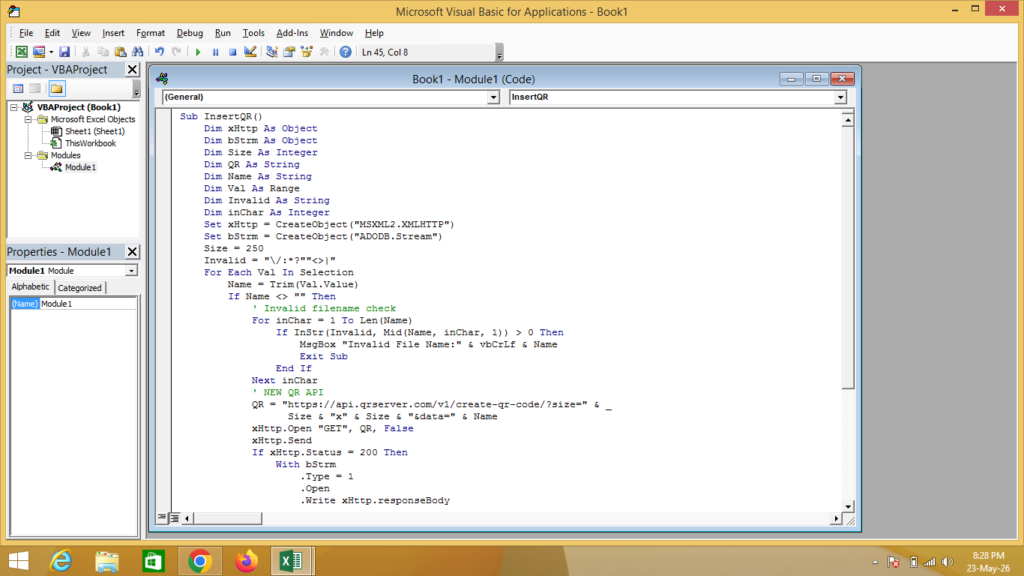Click the Reset stop icon
The height and width of the screenshot is (576, 1024).
(x=232, y=52)
